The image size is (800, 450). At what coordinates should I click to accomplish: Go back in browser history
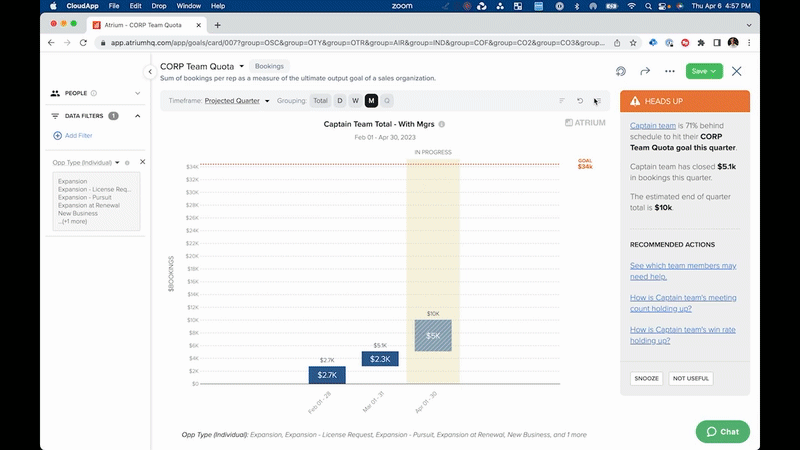pyautogui.click(x=51, y=43)
